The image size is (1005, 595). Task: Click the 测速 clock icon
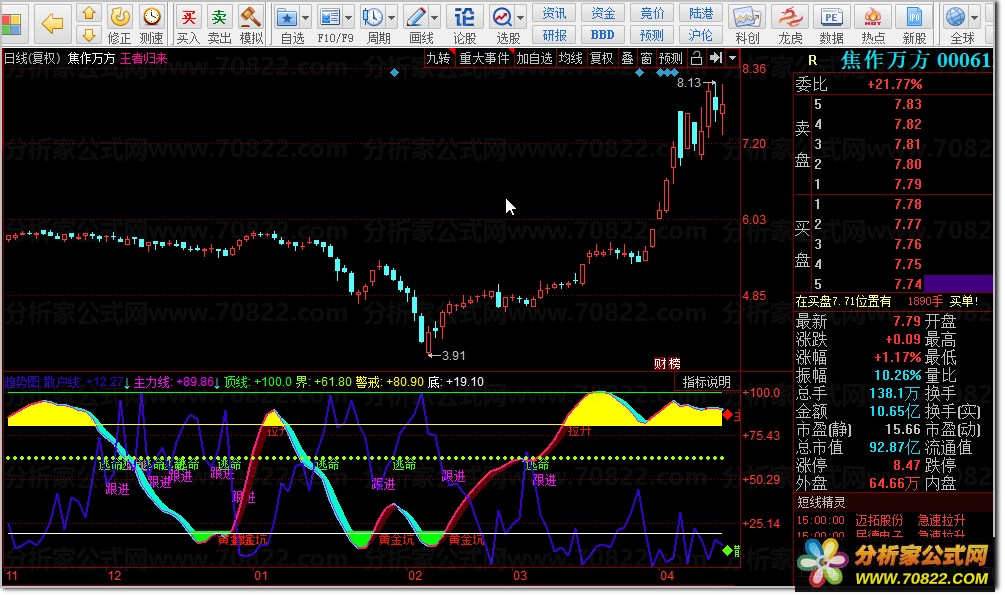[x=151, y=17]
